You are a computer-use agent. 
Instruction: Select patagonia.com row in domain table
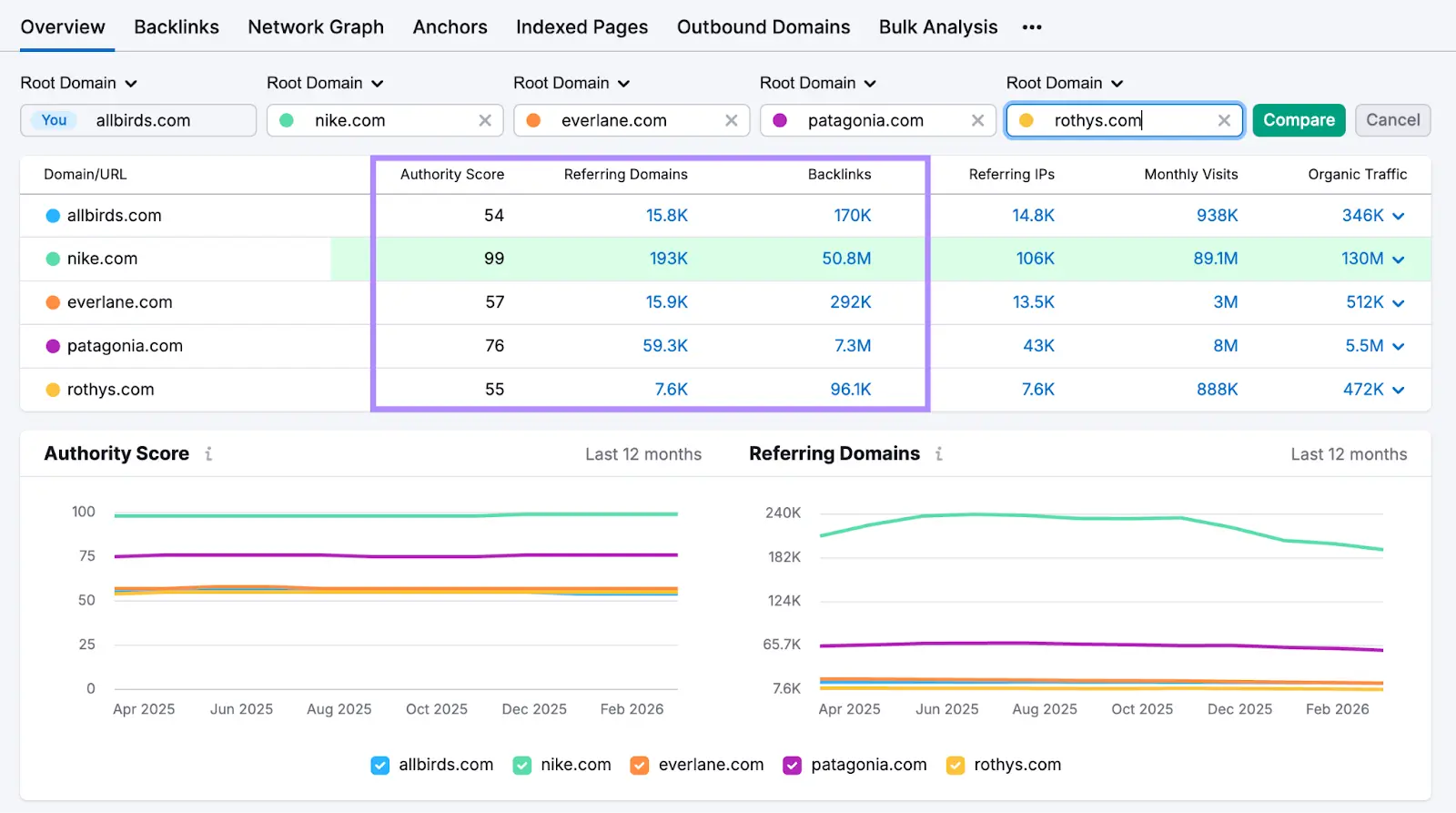(725, 346)
